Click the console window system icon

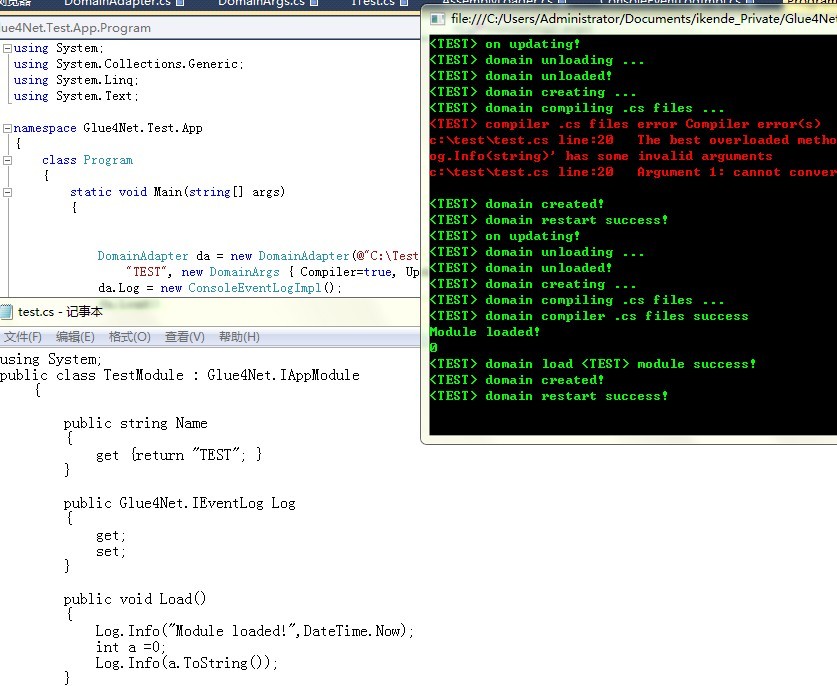438,19
